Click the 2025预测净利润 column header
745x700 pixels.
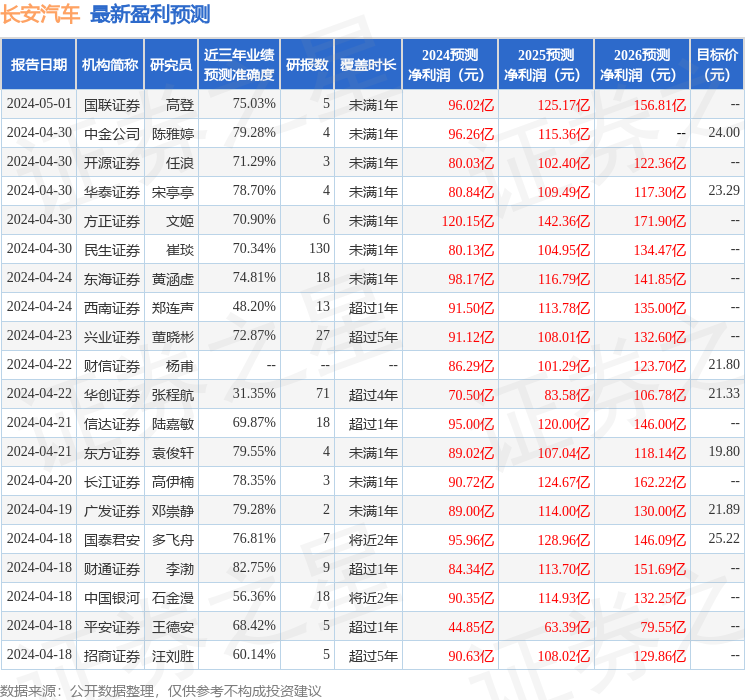click(x=546, y=65)
